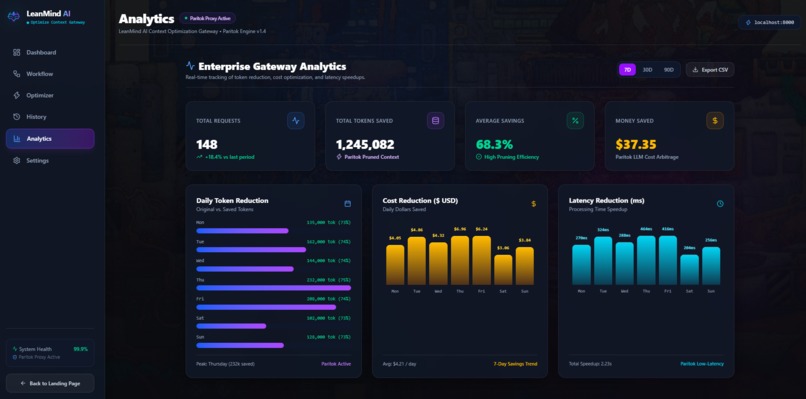Click the check icon beside High Pruning Efficiency
The image size is (806, 399).
point(479,157)
